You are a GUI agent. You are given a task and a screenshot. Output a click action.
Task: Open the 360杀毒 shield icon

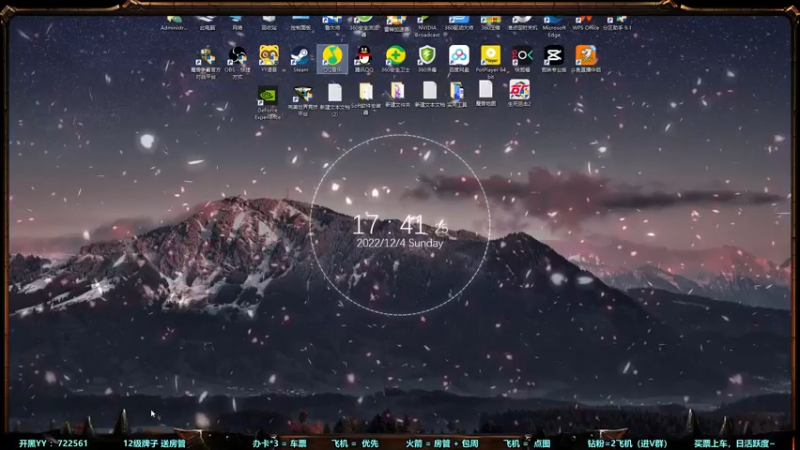(x=427, y=59)
